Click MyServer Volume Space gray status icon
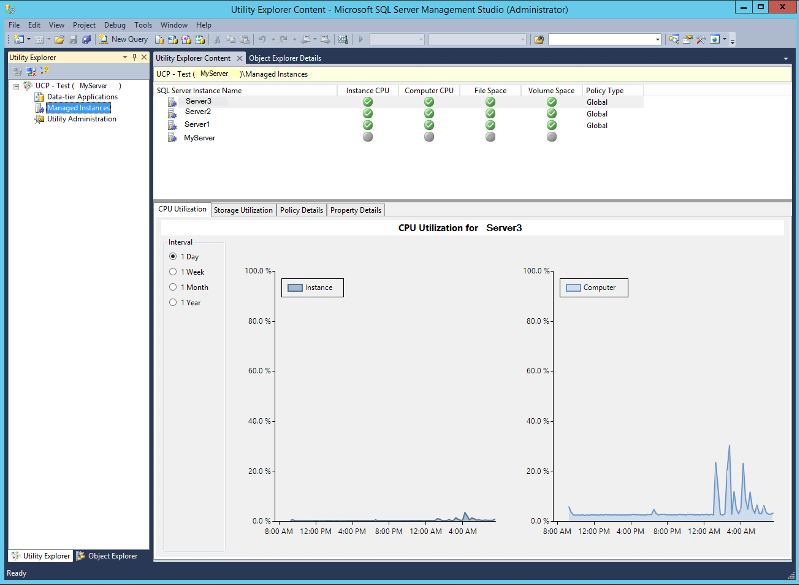This screenshot has height=585, width=799. [x=551, y=137]
